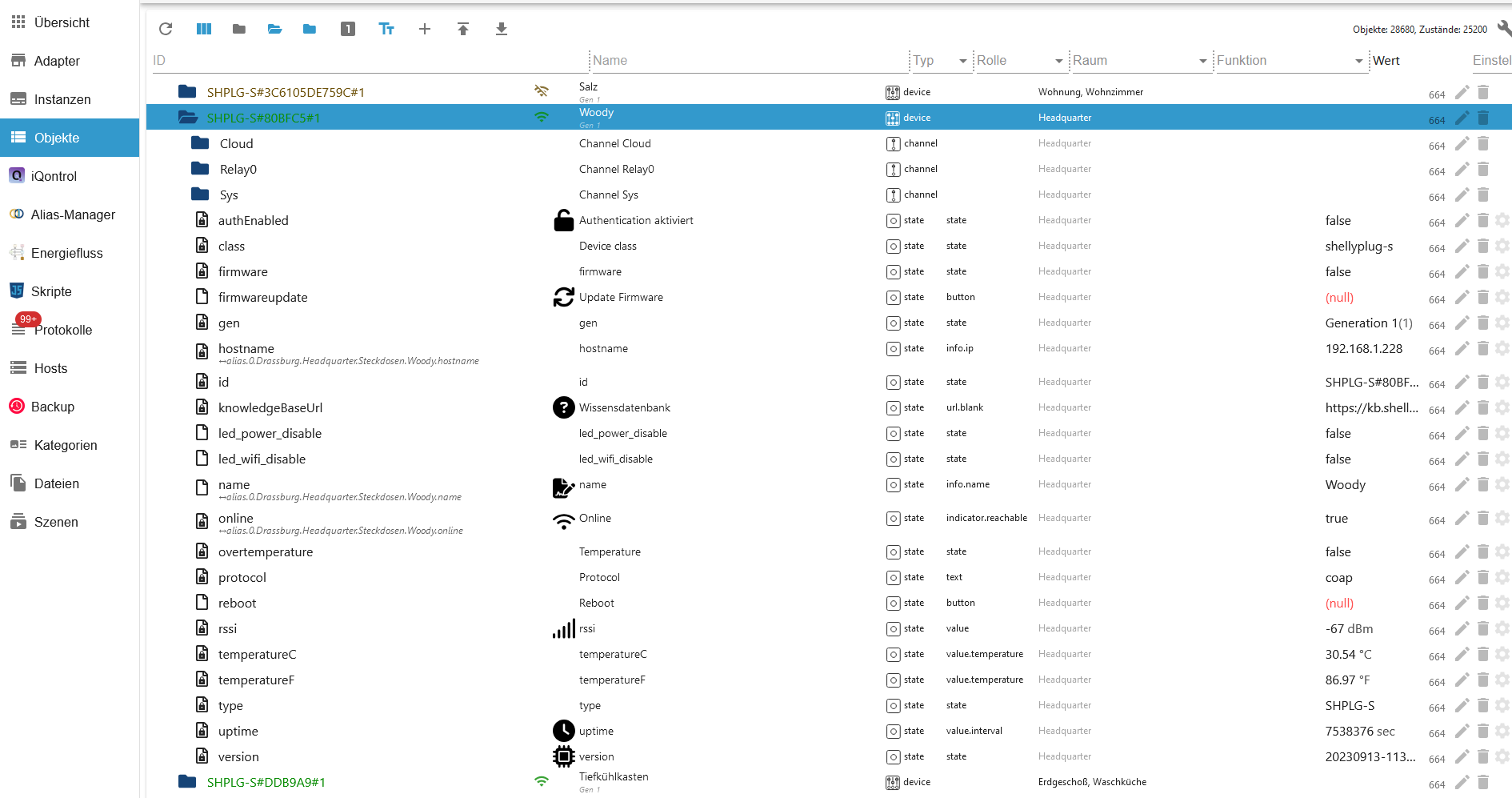
Task: Click the wrench icon at top right
Action: click(1503, 29)
